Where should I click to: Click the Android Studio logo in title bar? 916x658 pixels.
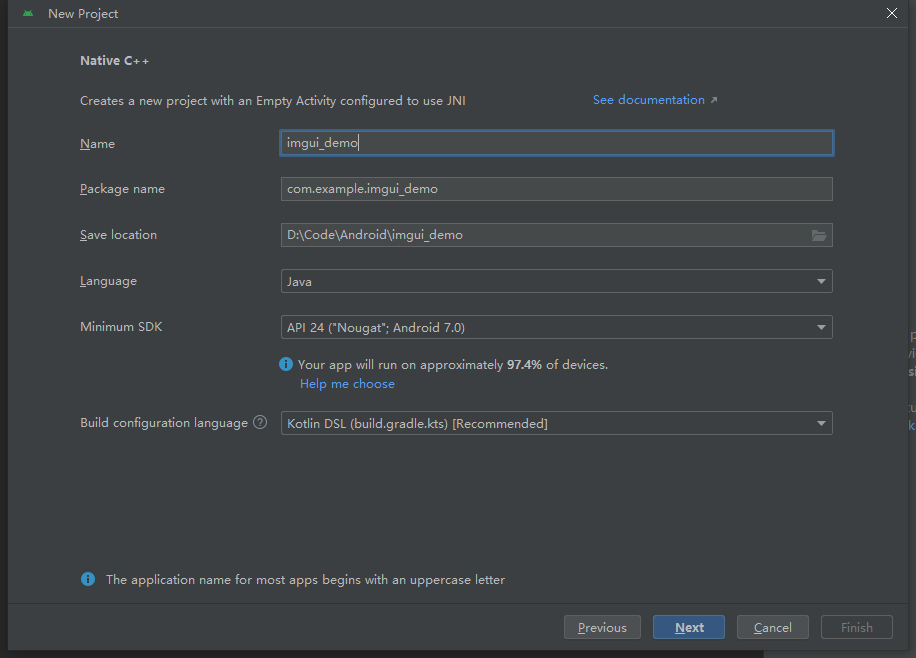28,14
